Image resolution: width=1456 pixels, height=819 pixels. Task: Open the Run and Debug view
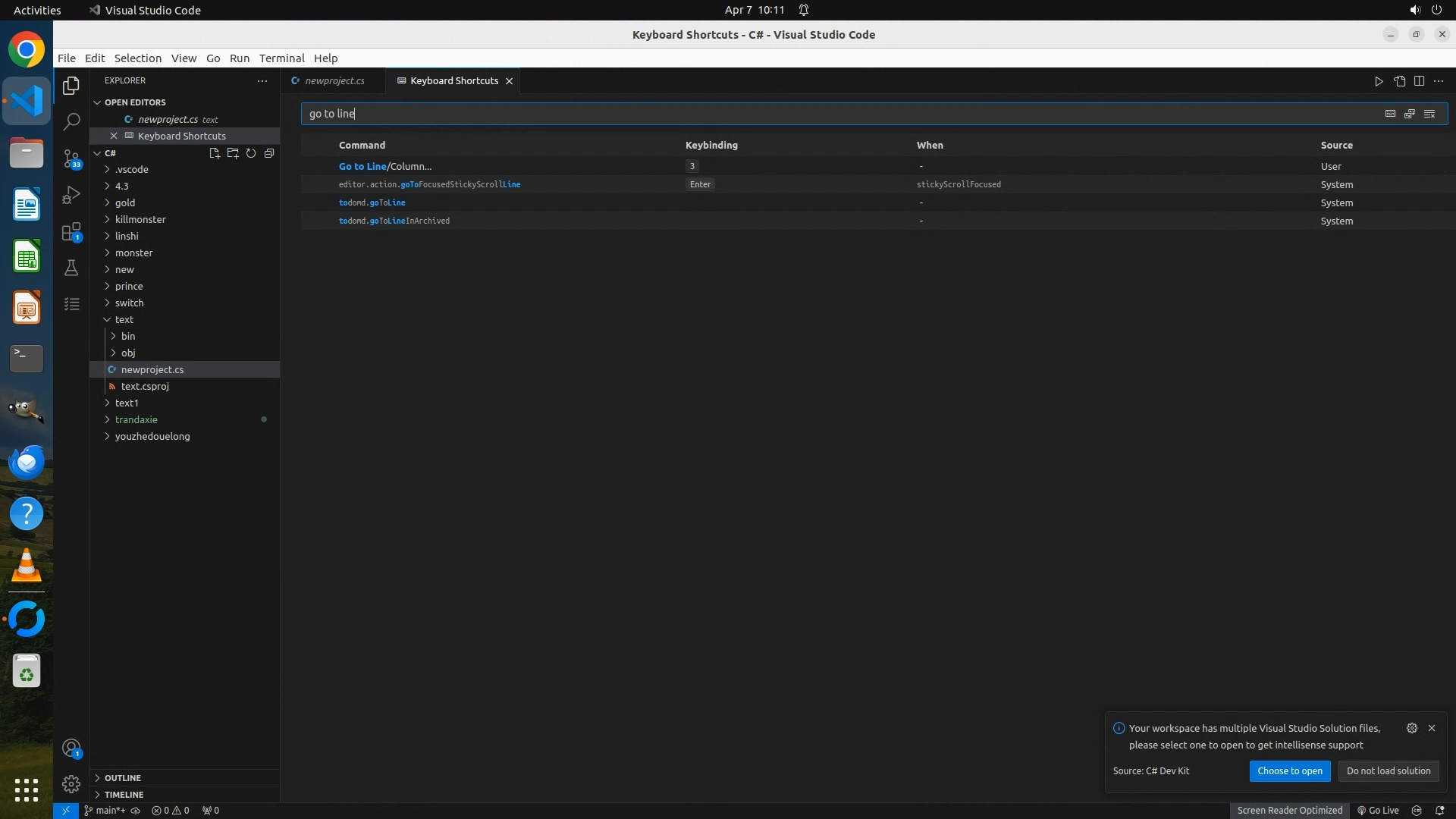click(x=71, y=195)
